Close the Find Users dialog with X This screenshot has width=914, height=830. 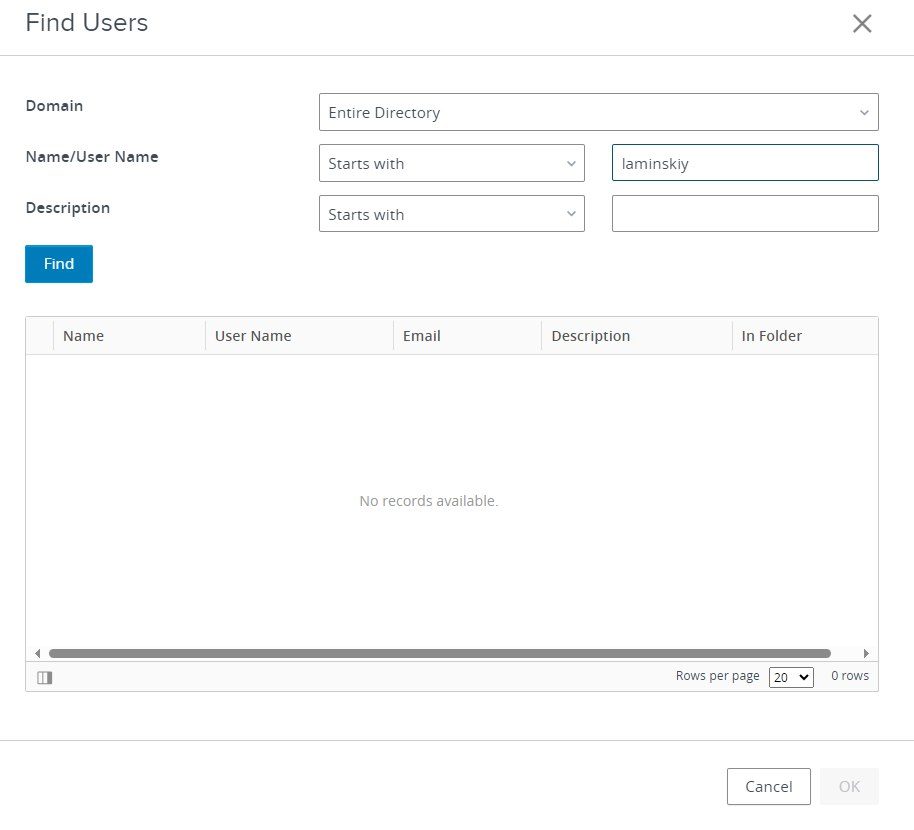coord(862,24)
